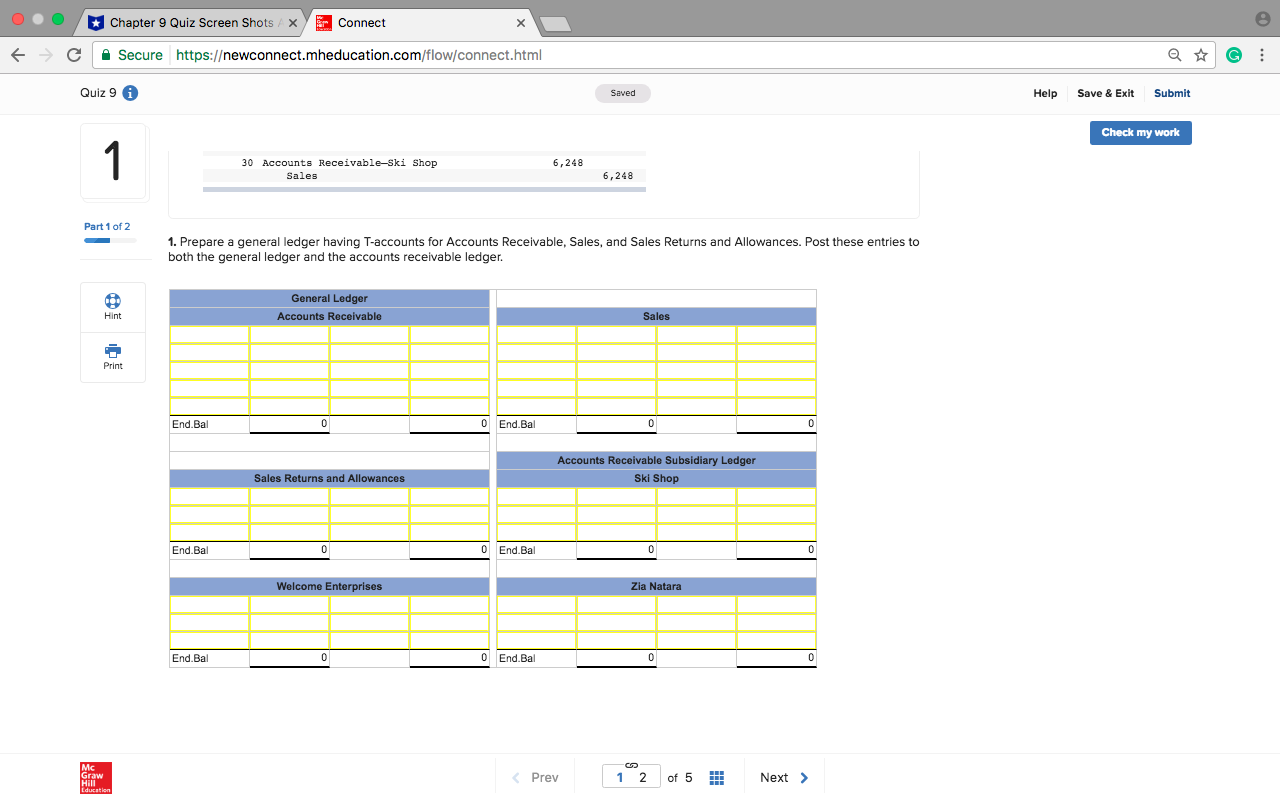Open a new browser tab
The height and width of the screenshot is (800, 1280).
point(556,23)
